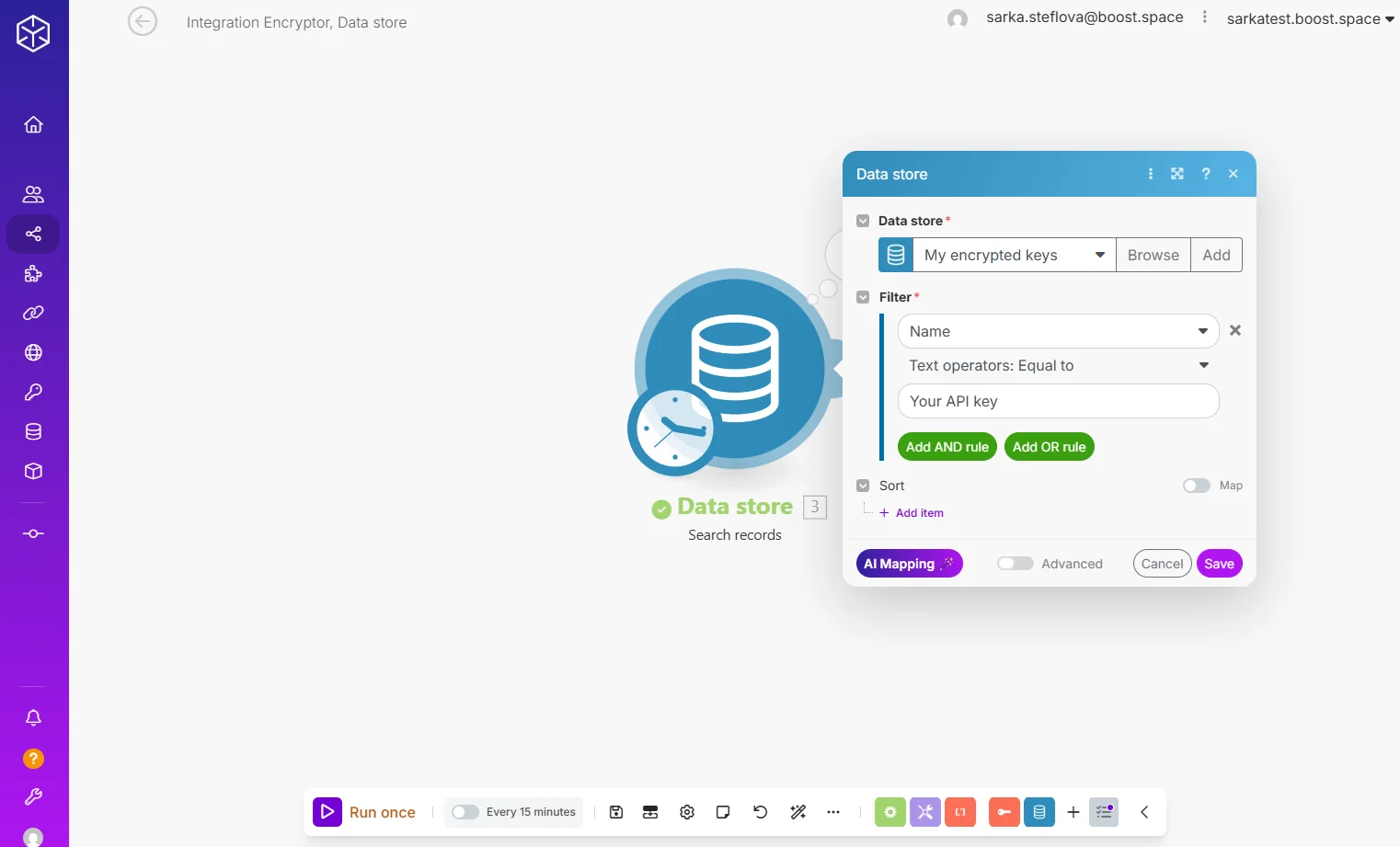The height and width of the screenshot is (847, 1400).
Task: Remove the Name filter rule with X
Action: [1235, 330]
